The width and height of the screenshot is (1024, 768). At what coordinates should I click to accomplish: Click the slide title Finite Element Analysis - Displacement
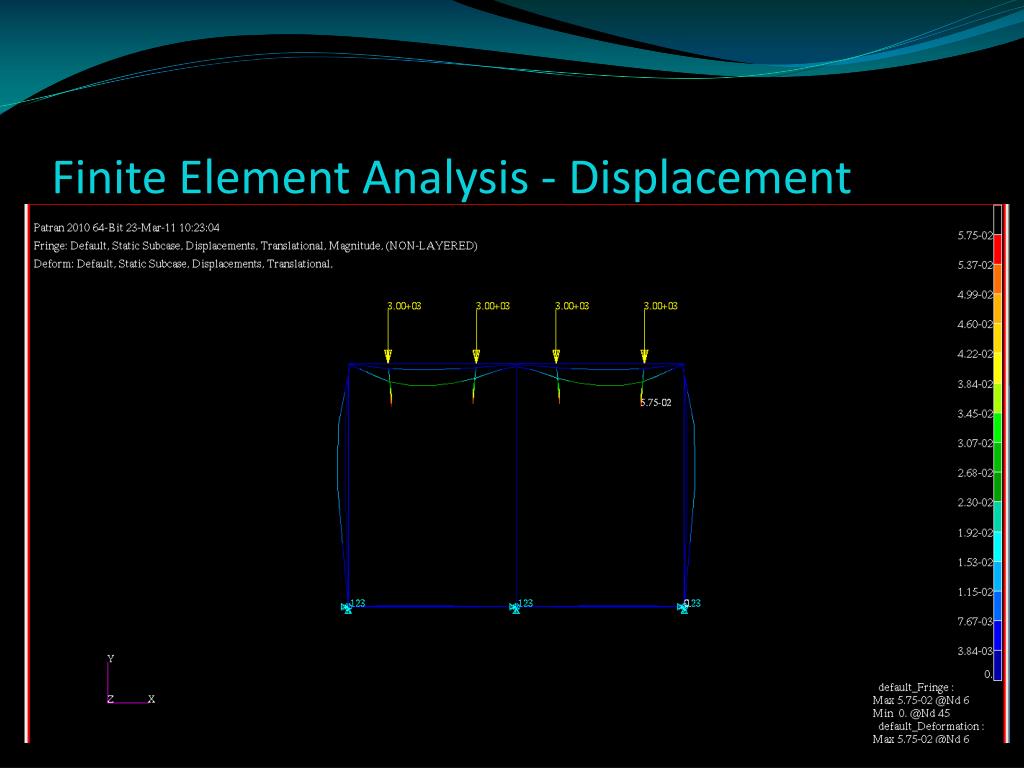pos(451,177)
